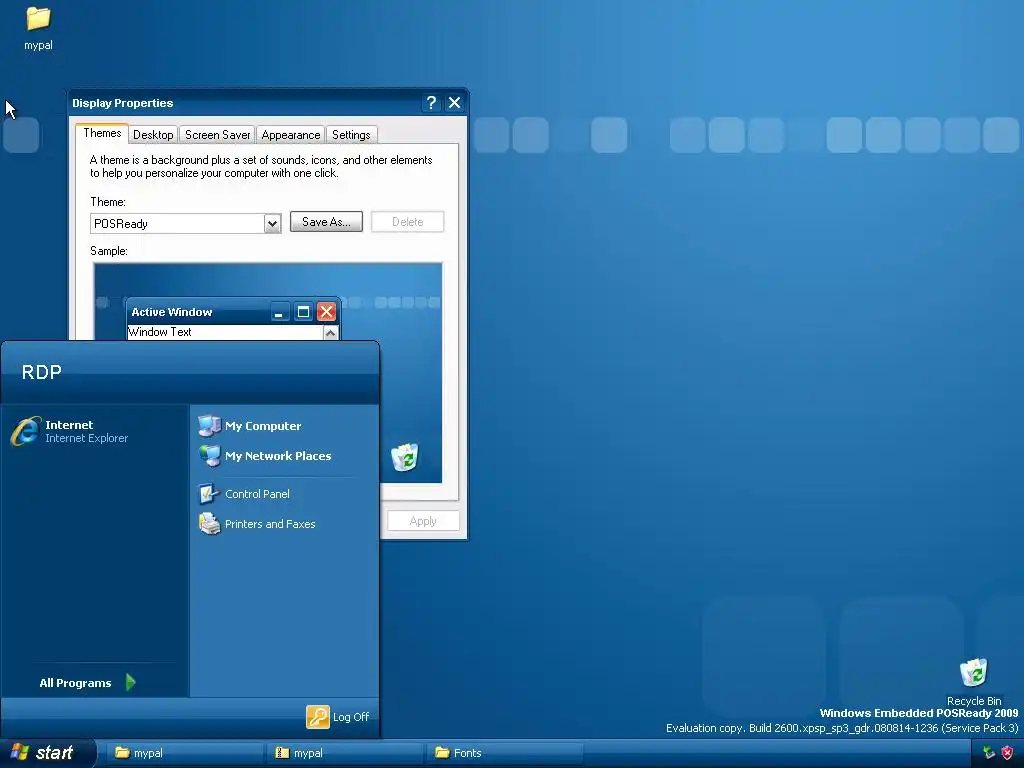
Task: Open My Network Places in the Start menu
Action: (264, 456)
